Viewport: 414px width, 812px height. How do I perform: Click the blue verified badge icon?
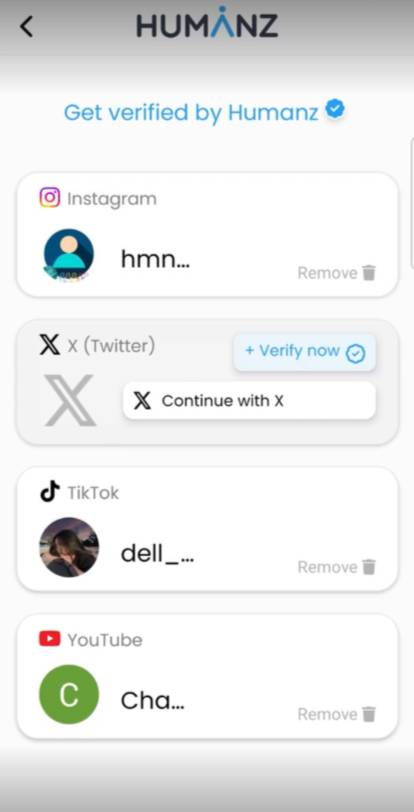click(x=335, y=110)
